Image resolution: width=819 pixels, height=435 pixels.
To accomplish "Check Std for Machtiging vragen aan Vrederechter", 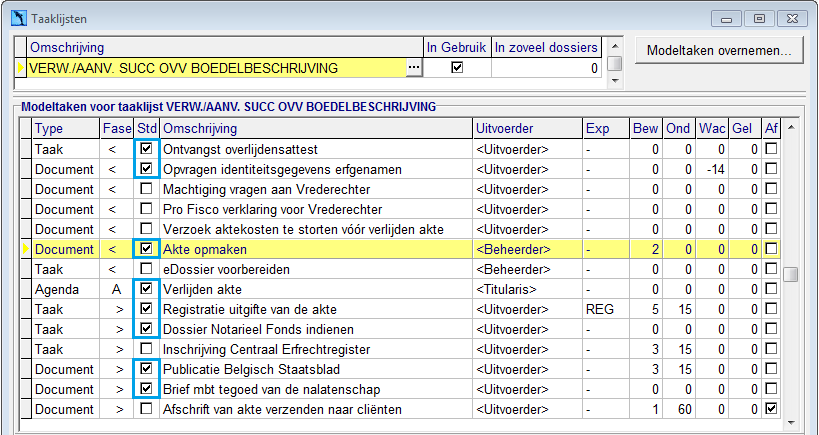I will tap(147, 189).
